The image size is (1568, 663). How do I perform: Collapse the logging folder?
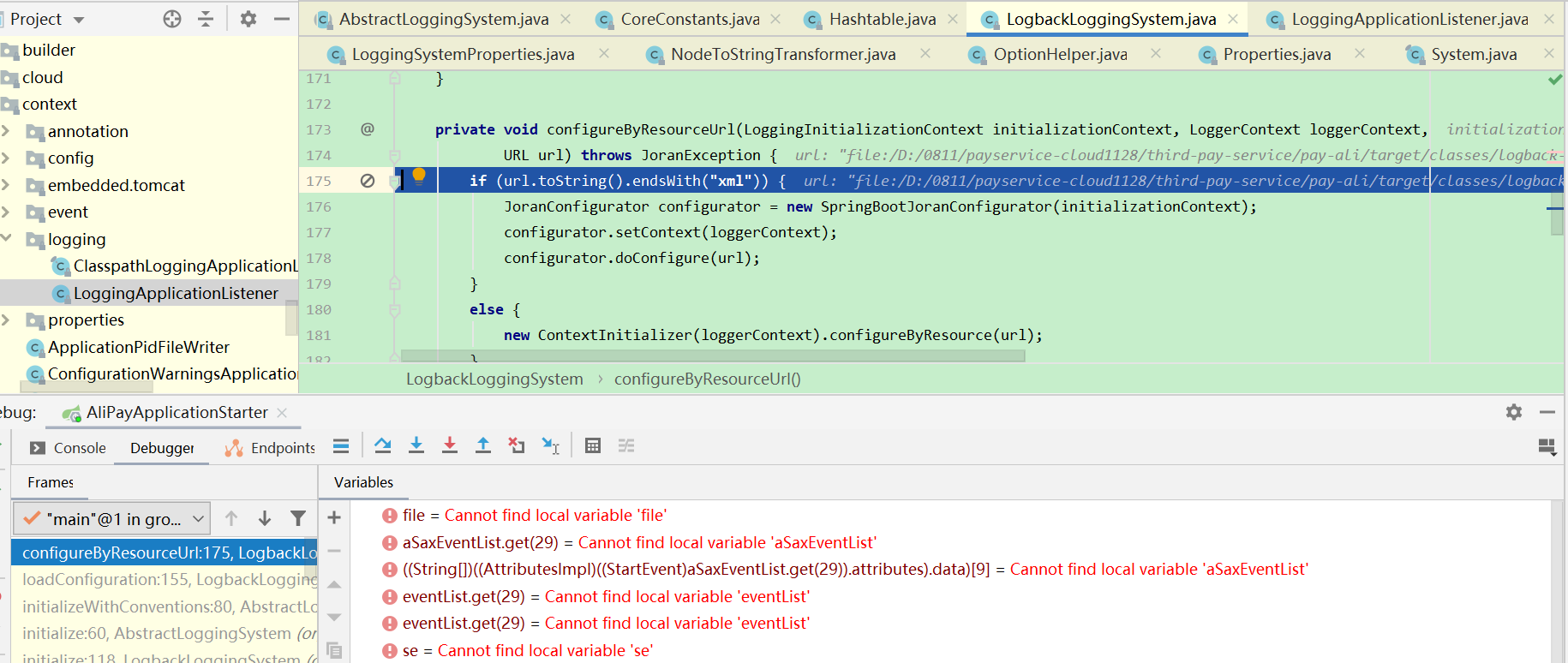coord(6,239)
